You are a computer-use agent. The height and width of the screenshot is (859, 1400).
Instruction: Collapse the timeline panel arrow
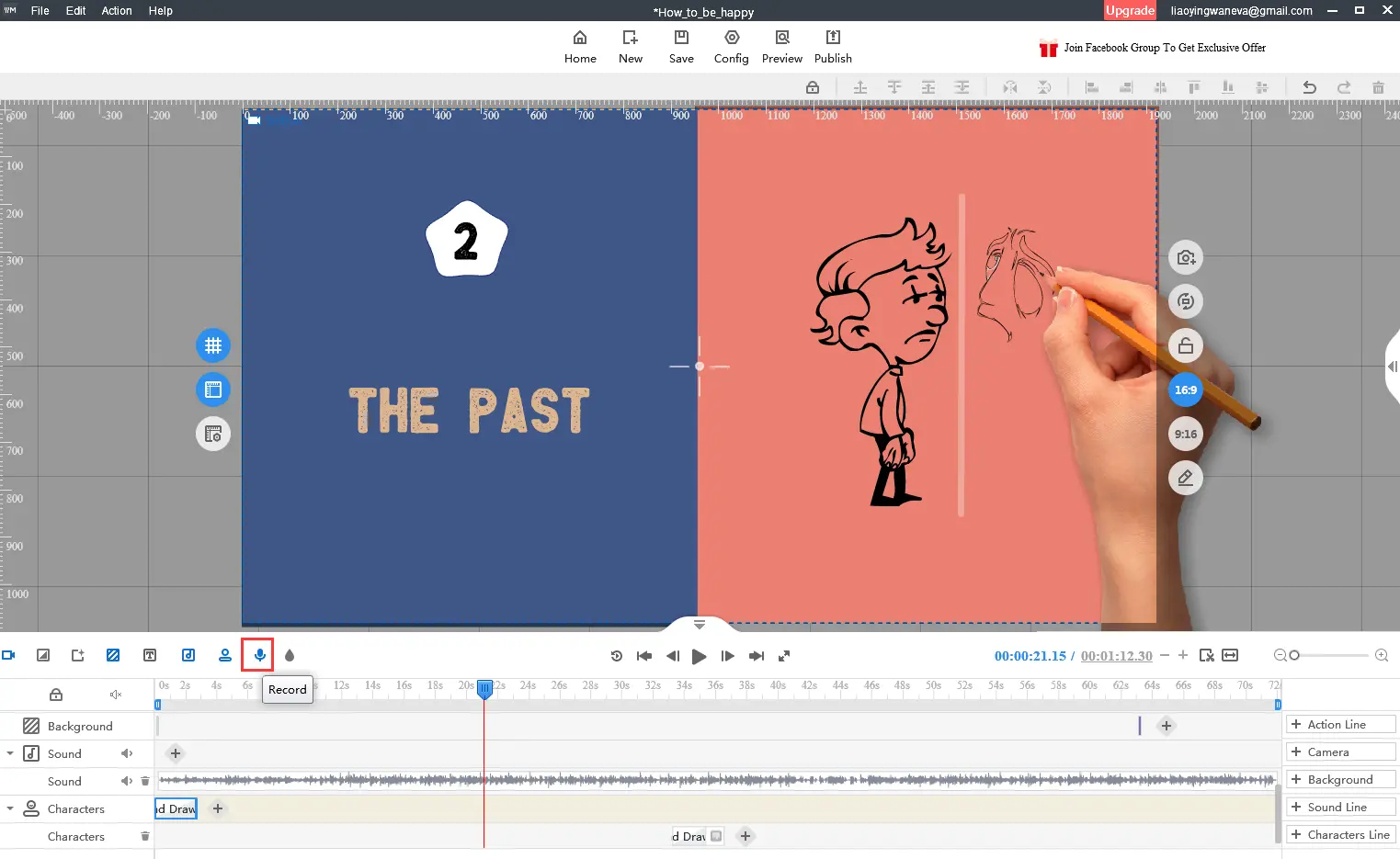[700, 625]
